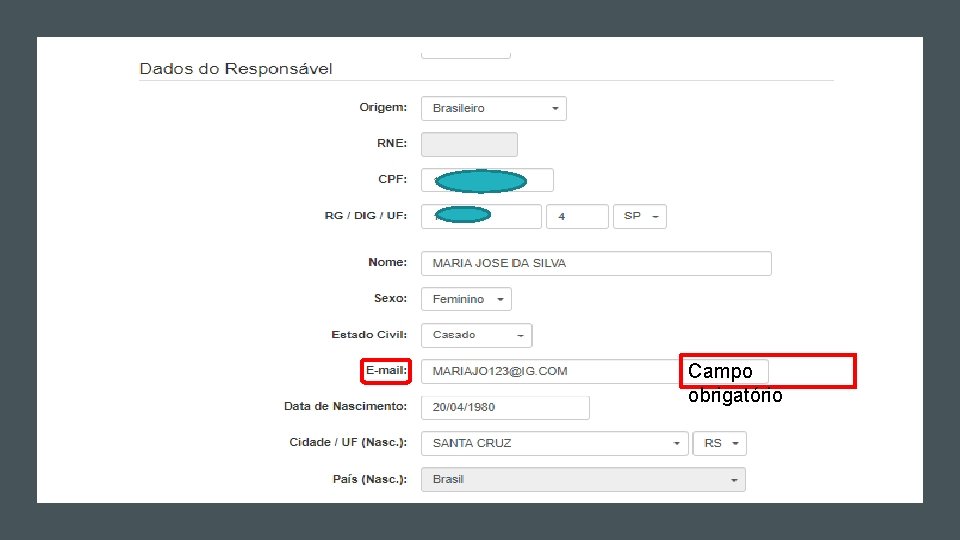The image size is (960, 540).
Task: Click the Data de Nascimento field 20/04/1980
Action: pyautogui.click(x=505, y=407)
